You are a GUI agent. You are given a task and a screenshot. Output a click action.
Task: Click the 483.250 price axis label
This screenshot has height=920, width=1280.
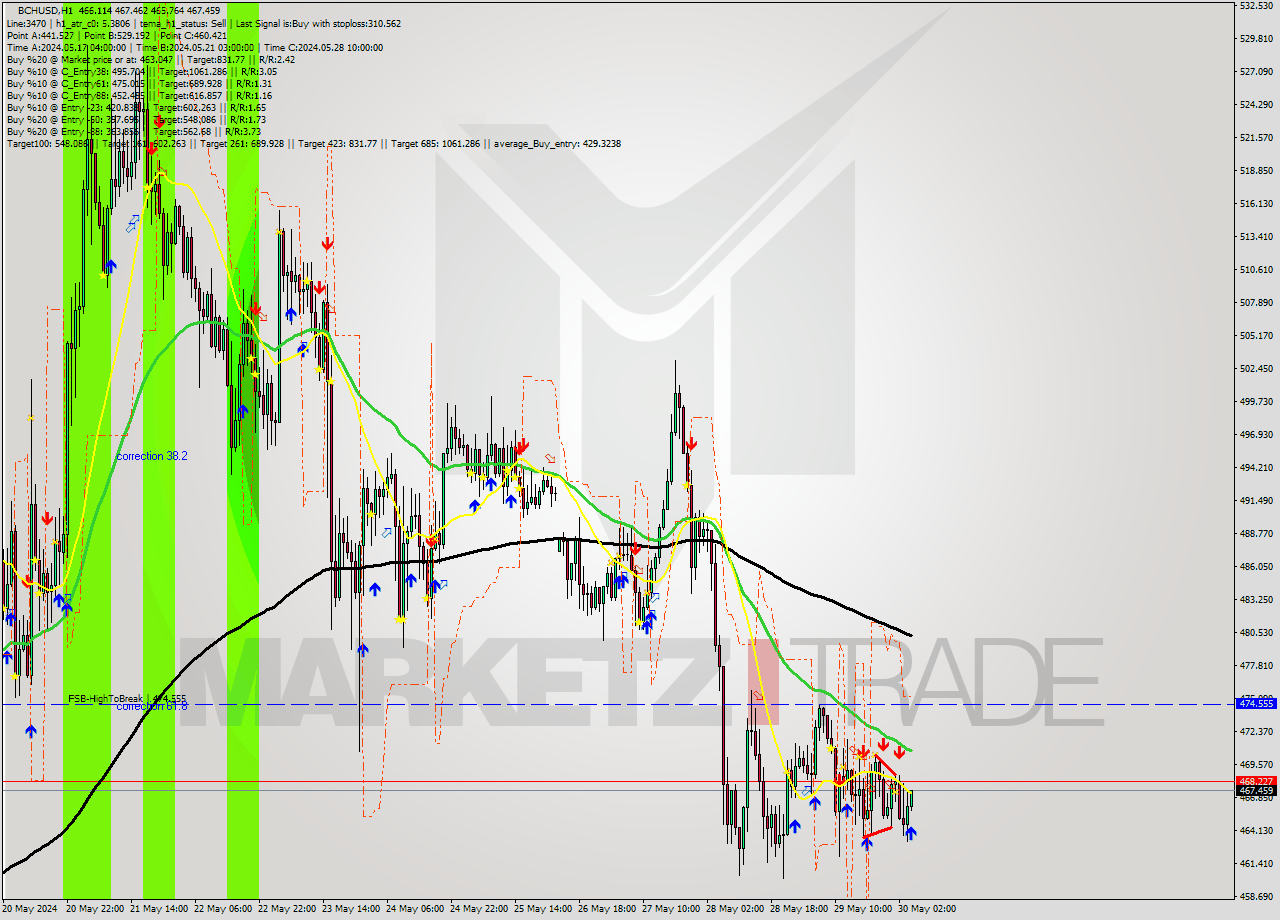1255,600
